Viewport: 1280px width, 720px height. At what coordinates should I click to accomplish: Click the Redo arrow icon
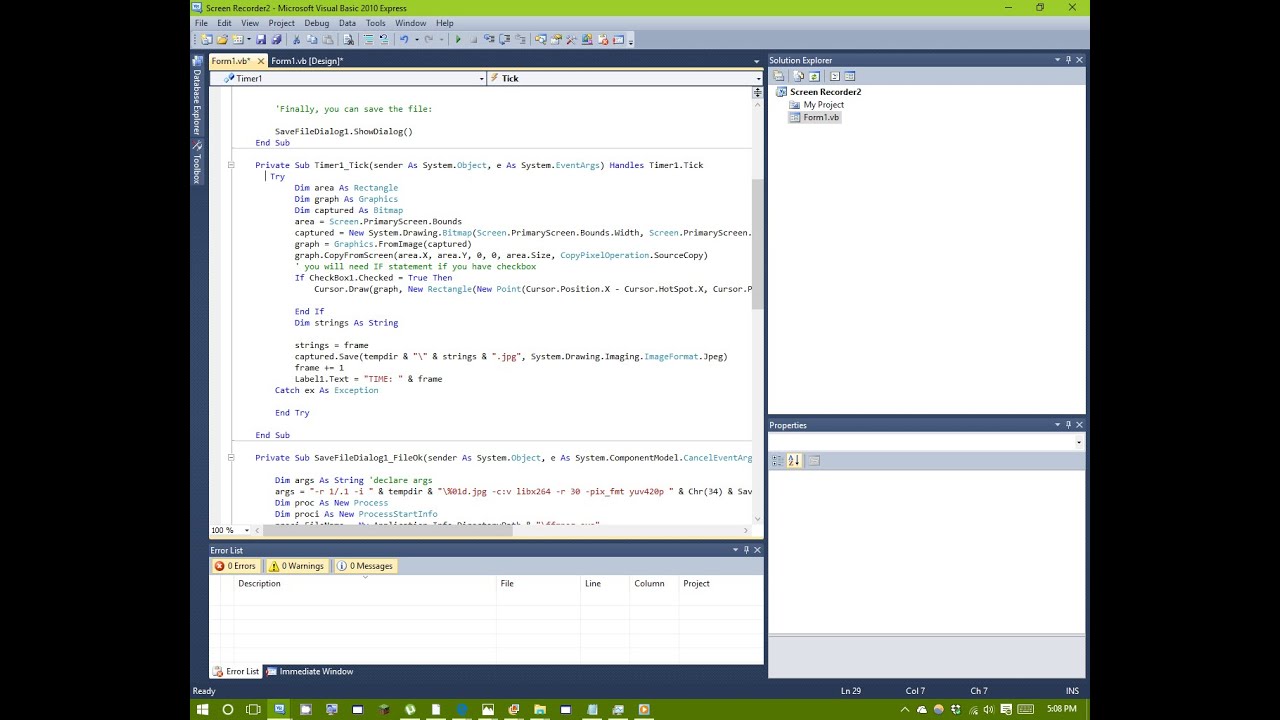[x=428, y=40]
